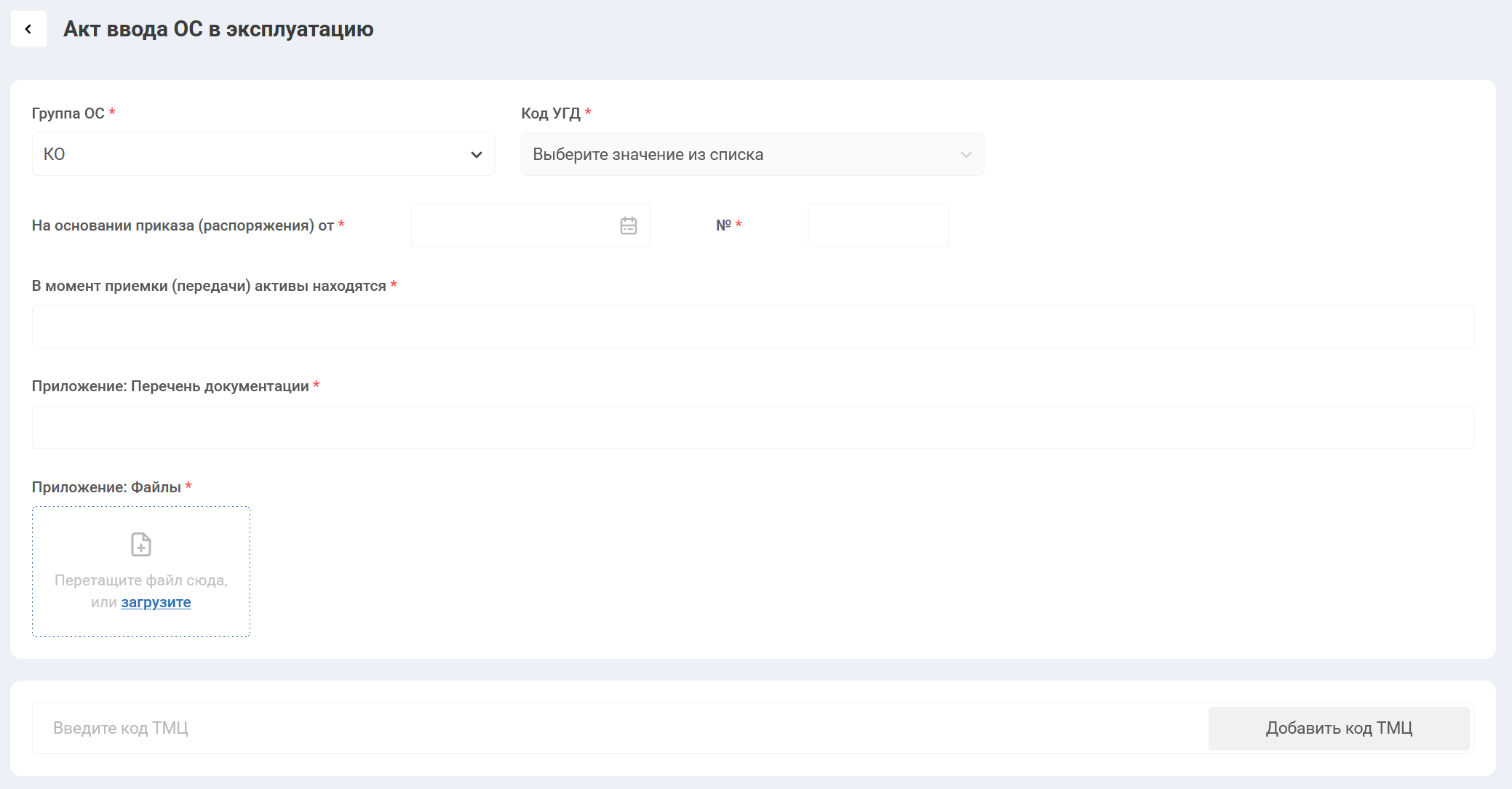Screen dimensions: 1512x789
Task: Click the Акт ввода ОС page title
Action: click(x=218, y=29)
